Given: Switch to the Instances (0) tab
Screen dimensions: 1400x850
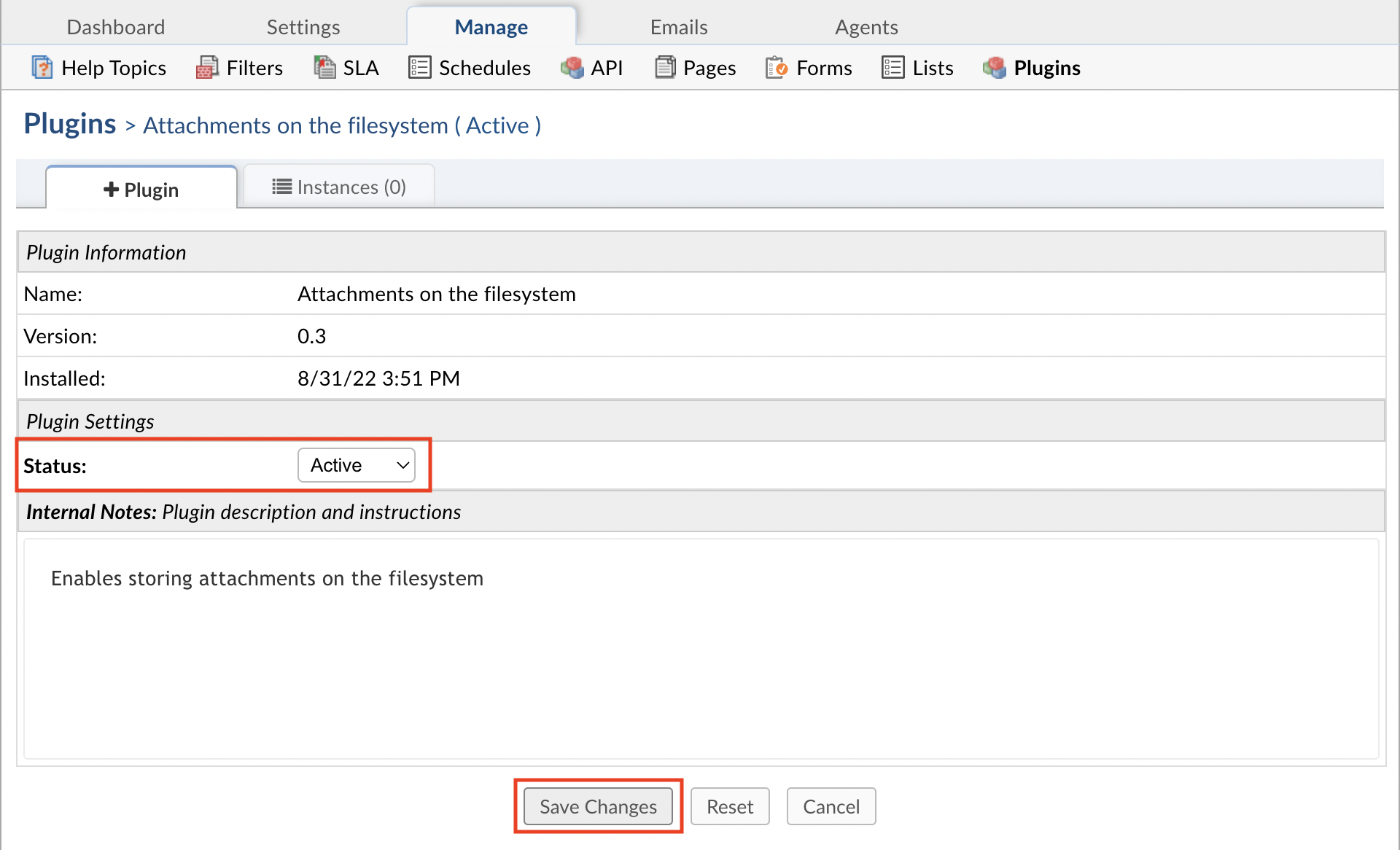Looking at the screenshot, I should [x=338, y=187].
